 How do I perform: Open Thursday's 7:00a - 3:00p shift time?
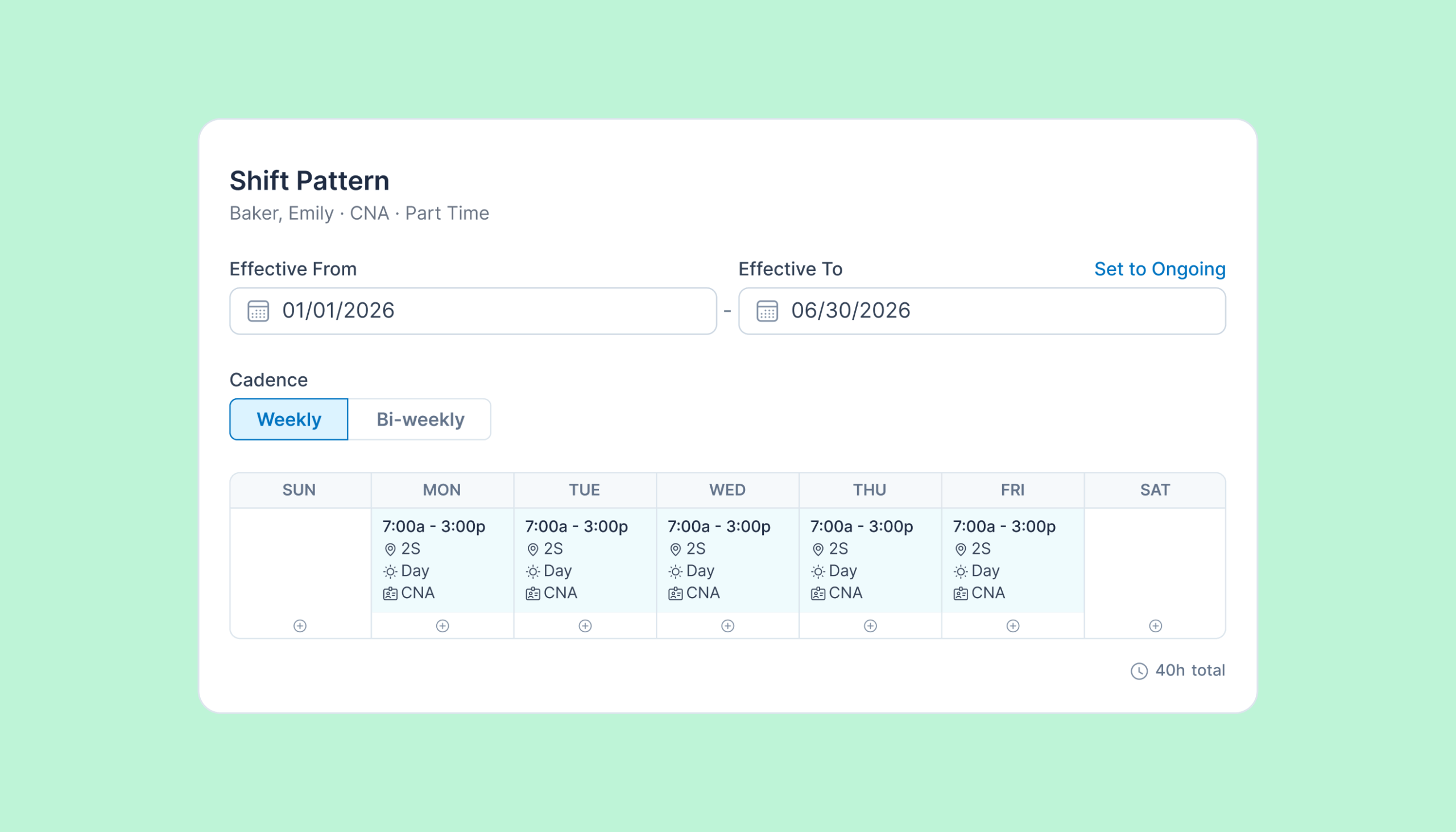click(862, 526)
